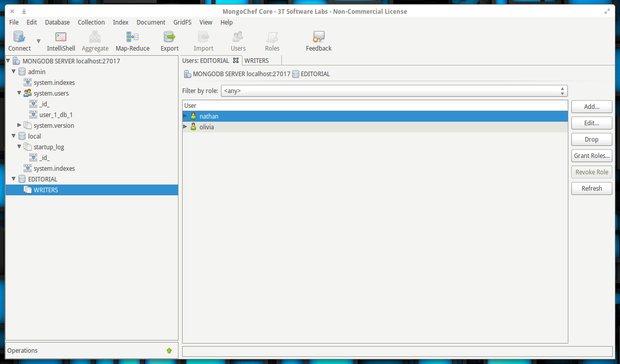The height and width of the screenshot is (364, 620).
Task: Close the Users: EDITORIAL tab
Action: tap(236, 60)
